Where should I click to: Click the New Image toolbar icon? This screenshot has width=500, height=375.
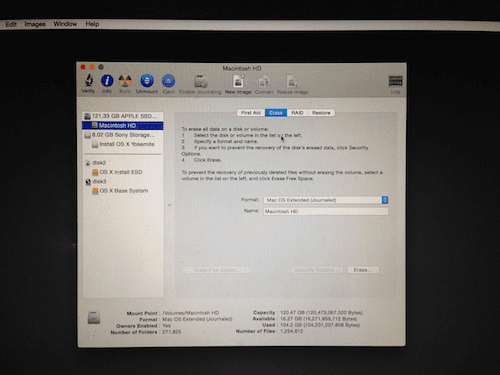pos(238,81)
